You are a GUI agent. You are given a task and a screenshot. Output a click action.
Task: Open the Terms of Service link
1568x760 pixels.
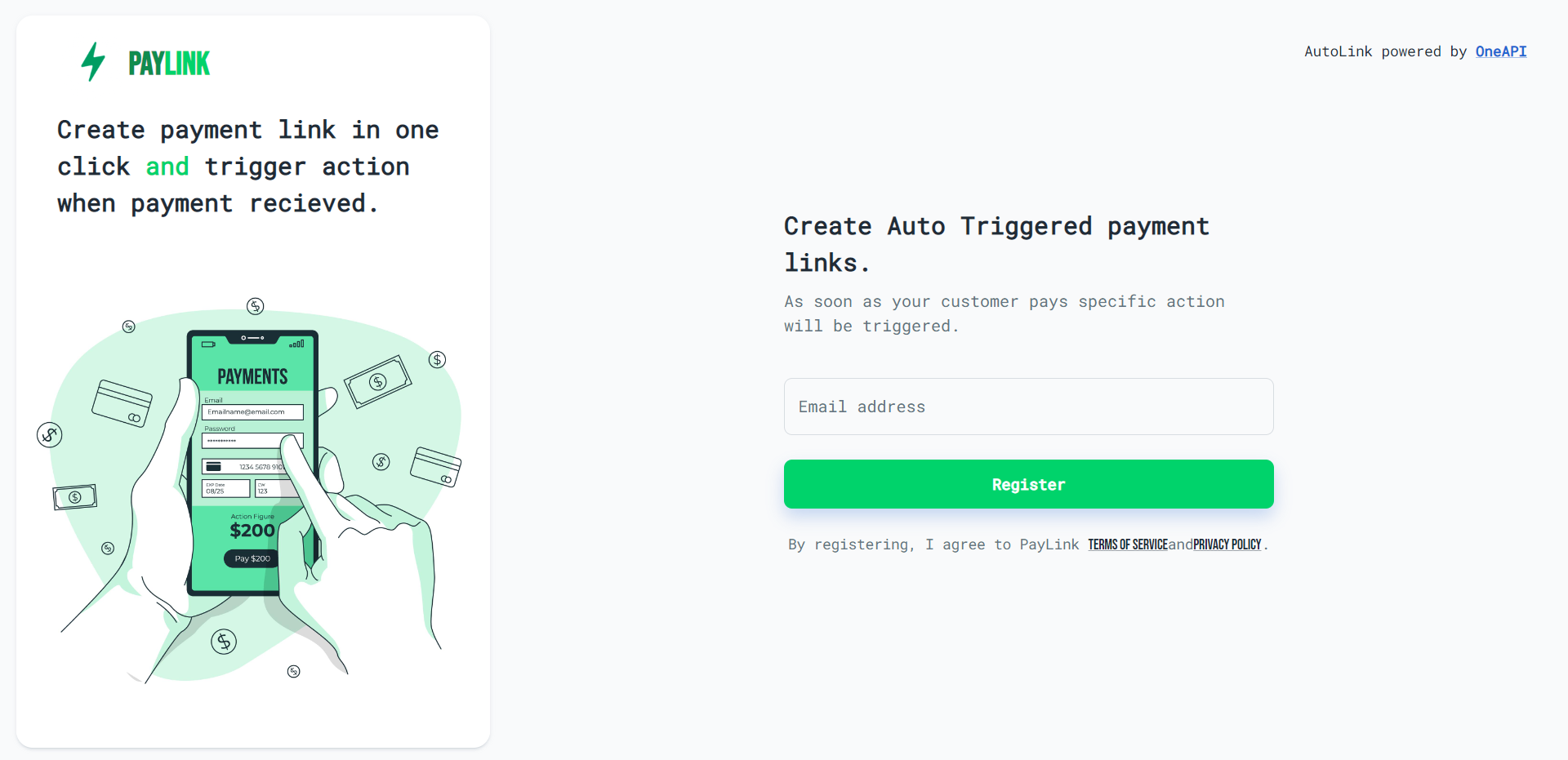pos(1127,544)
